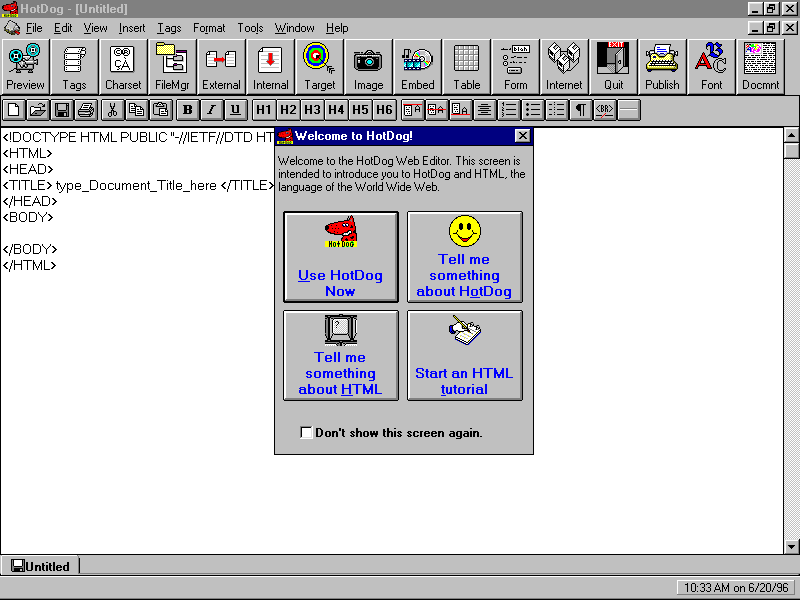Click Use HotDog Now button
This screenshot has width=800, height=600.
[x=341, y=257]
